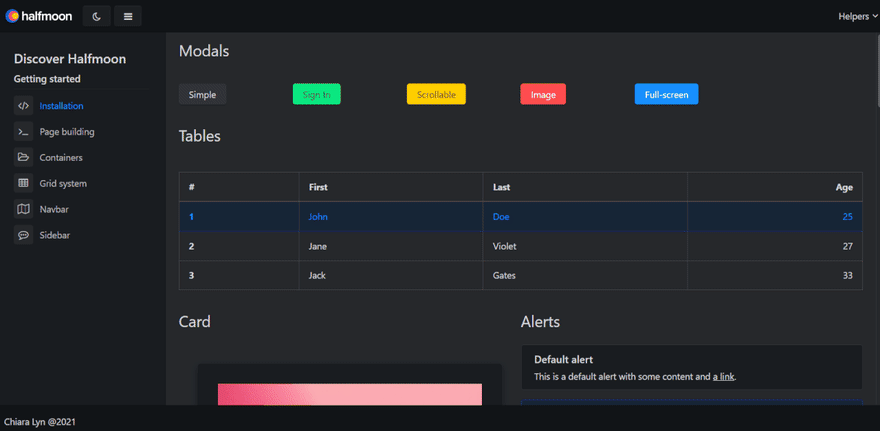880x431 pixels.
Task: Select the "Gates" table cell
Action: pos(585,275)
